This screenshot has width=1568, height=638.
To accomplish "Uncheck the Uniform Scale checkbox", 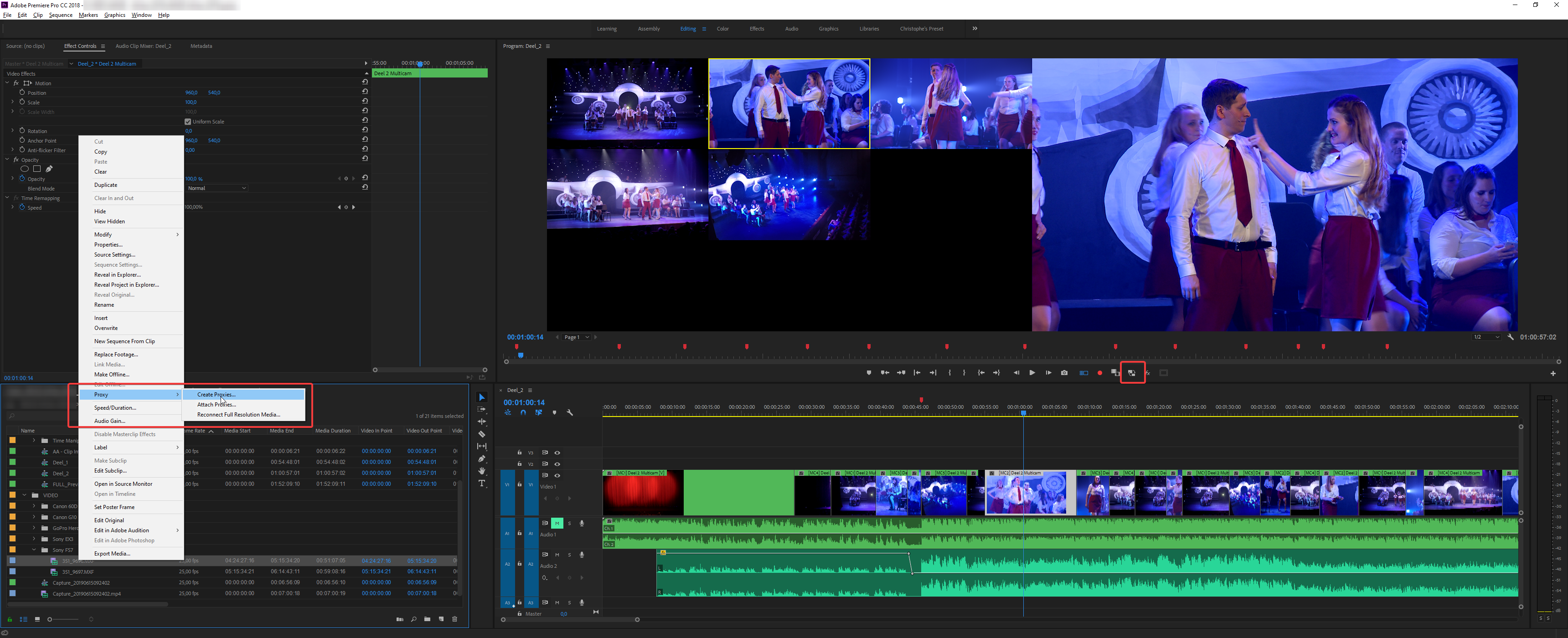I will pyautogui.click(x=188, y=121).
